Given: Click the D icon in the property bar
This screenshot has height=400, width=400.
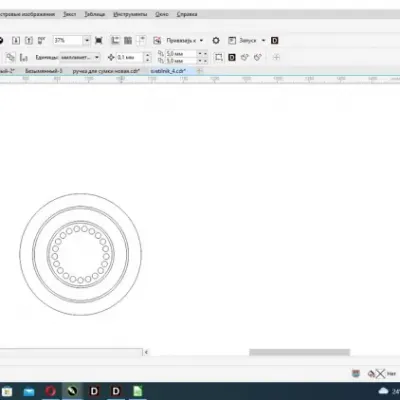Looking at the screenshot, I should 232,57.
